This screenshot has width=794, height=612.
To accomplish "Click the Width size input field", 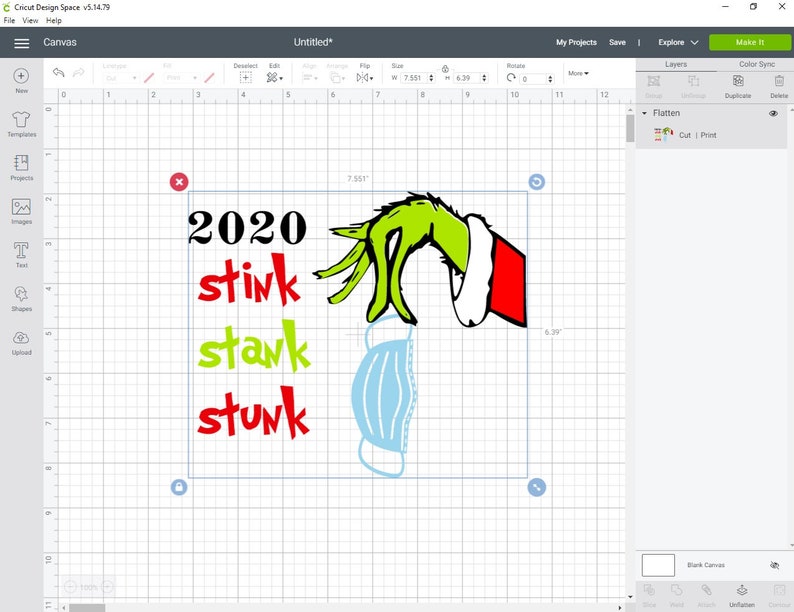I will pyautogui.click(x=414, y=78).
